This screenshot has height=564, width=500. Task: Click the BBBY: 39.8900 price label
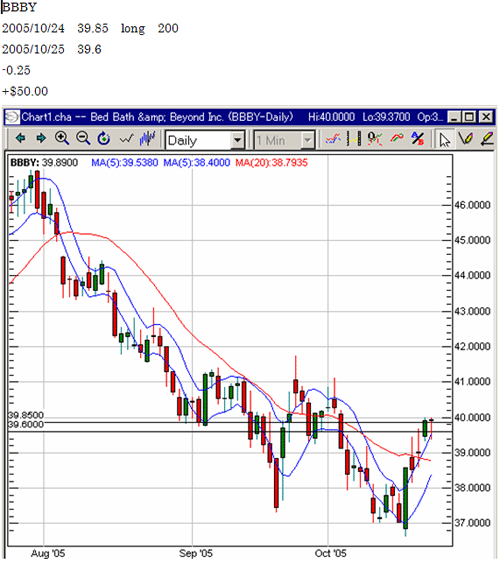coord(44,163)
